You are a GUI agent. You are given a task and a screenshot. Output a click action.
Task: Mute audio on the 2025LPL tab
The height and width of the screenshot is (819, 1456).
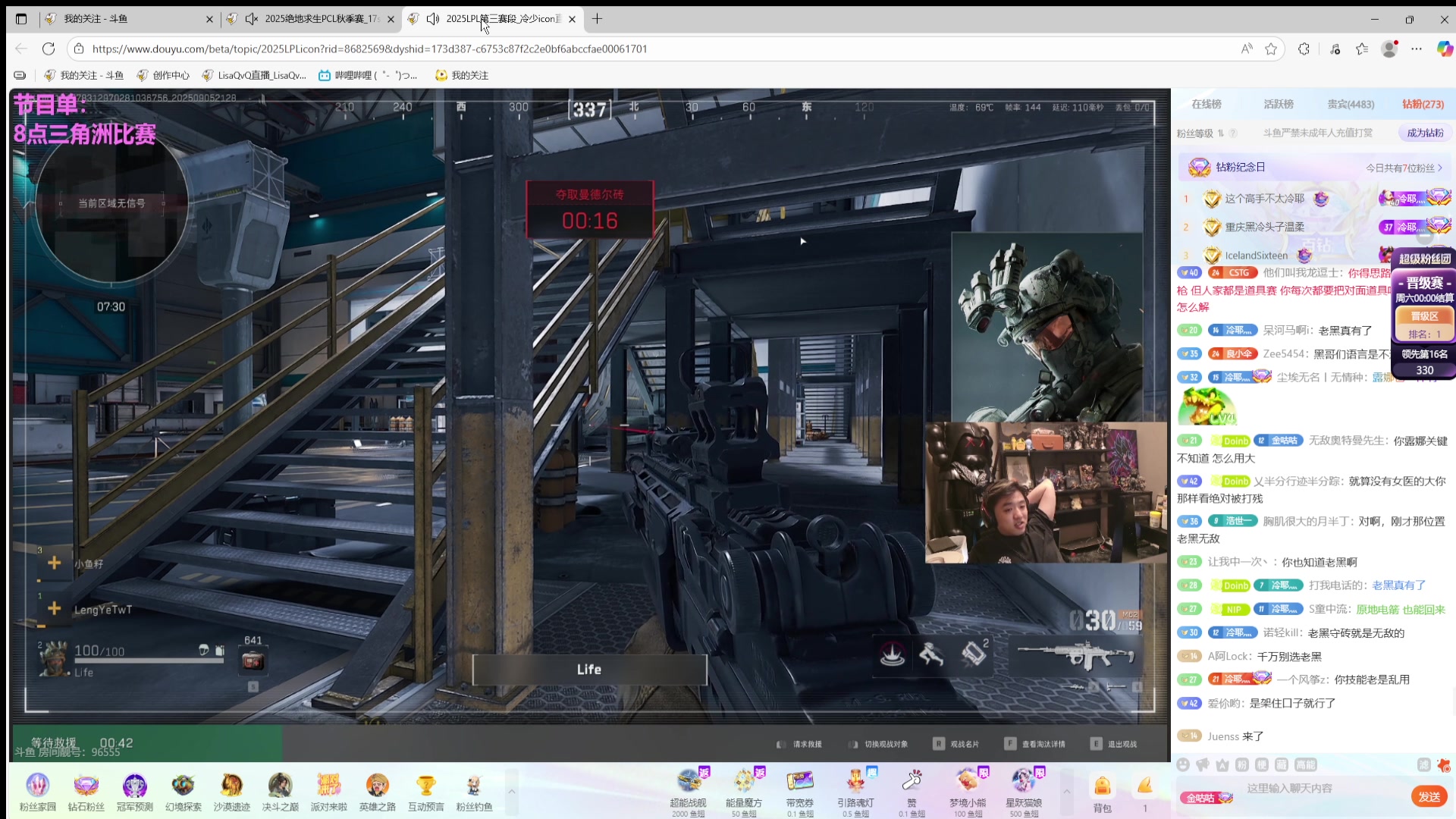[x=432, y=19]
